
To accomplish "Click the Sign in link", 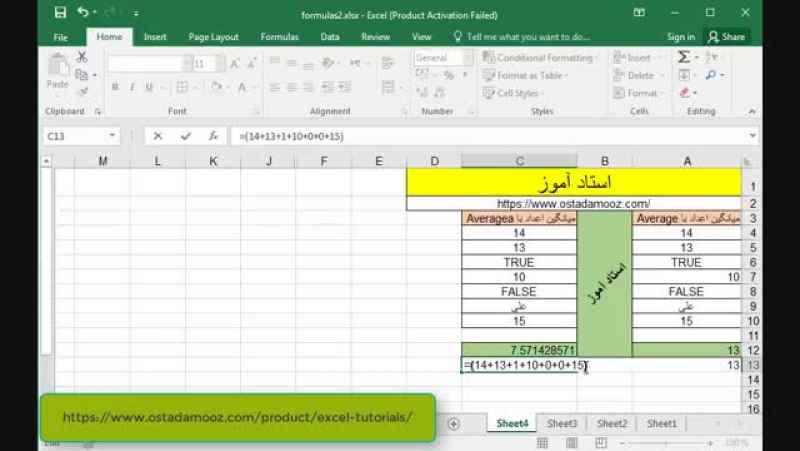I will coord(681,37).
